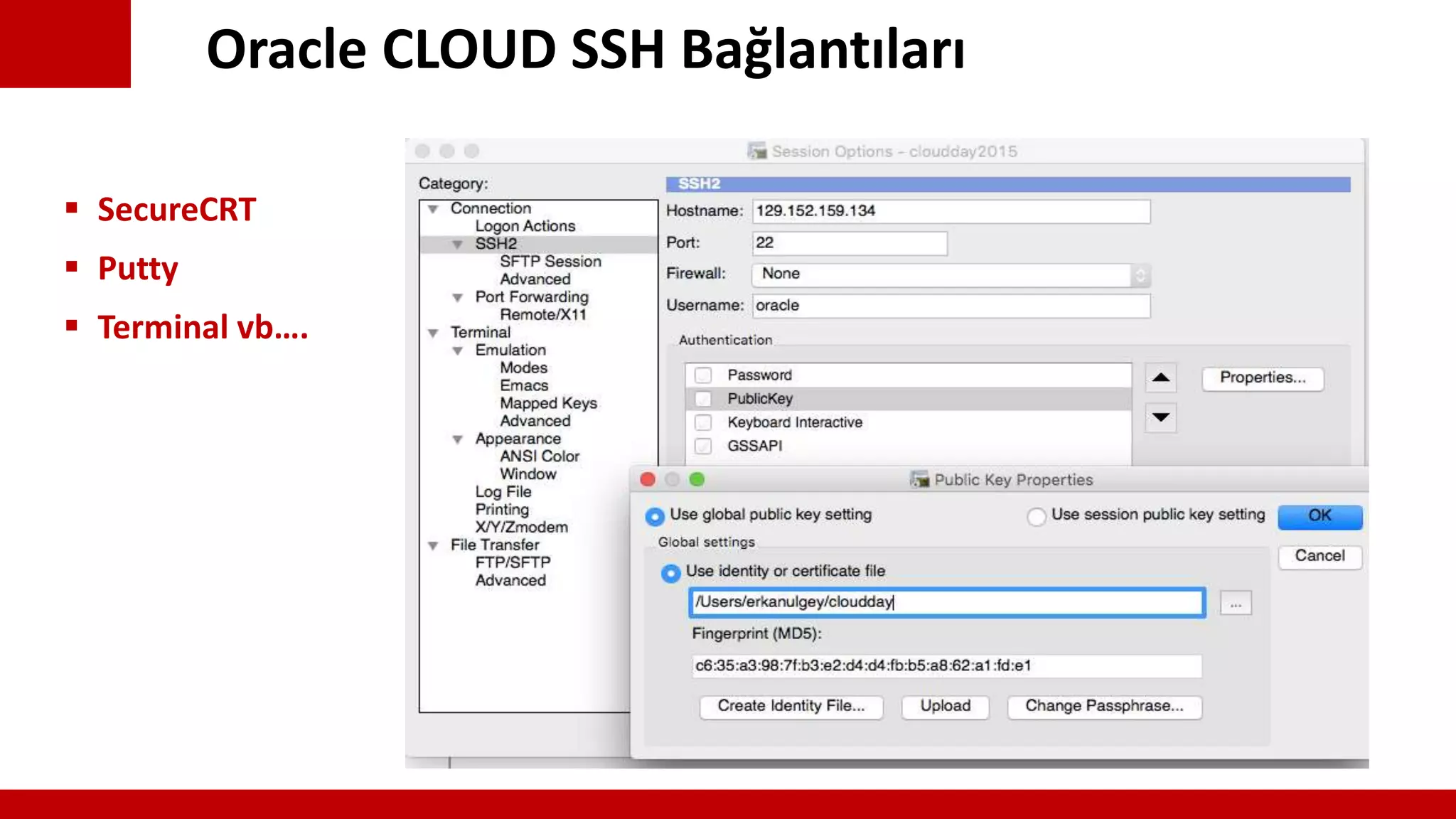The height and width of the screenshot is (819, 1456).
Task: Collapse the Terminal category
Action: click(433, 333)
